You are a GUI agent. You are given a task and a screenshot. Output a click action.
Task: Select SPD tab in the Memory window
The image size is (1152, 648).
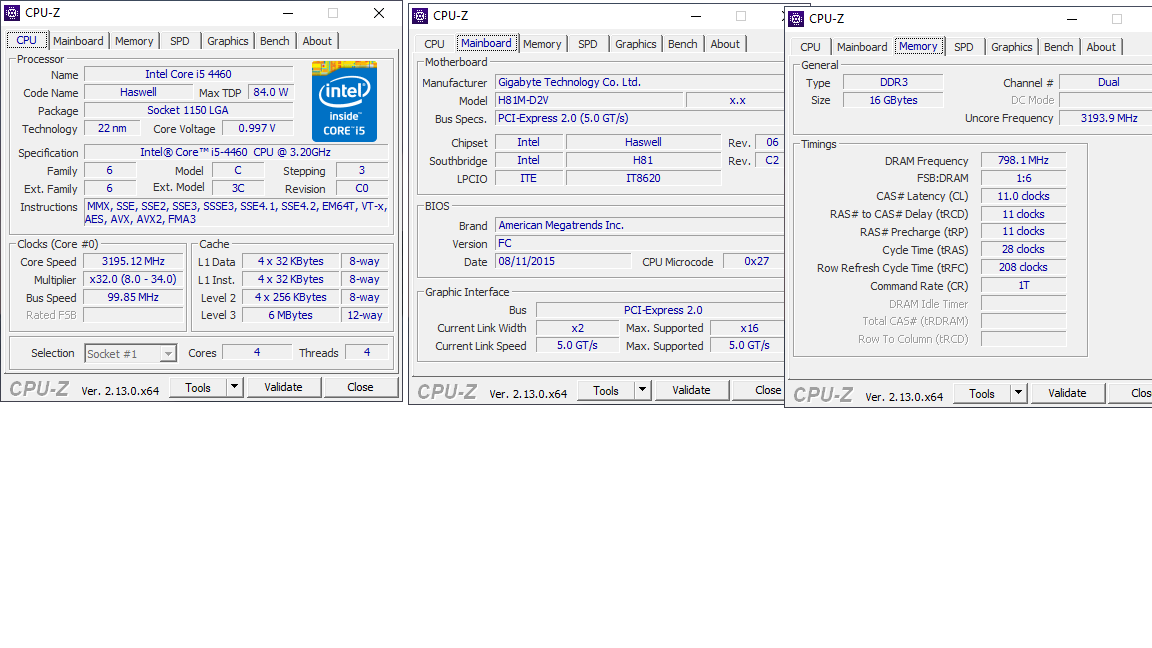pos(964,47)
